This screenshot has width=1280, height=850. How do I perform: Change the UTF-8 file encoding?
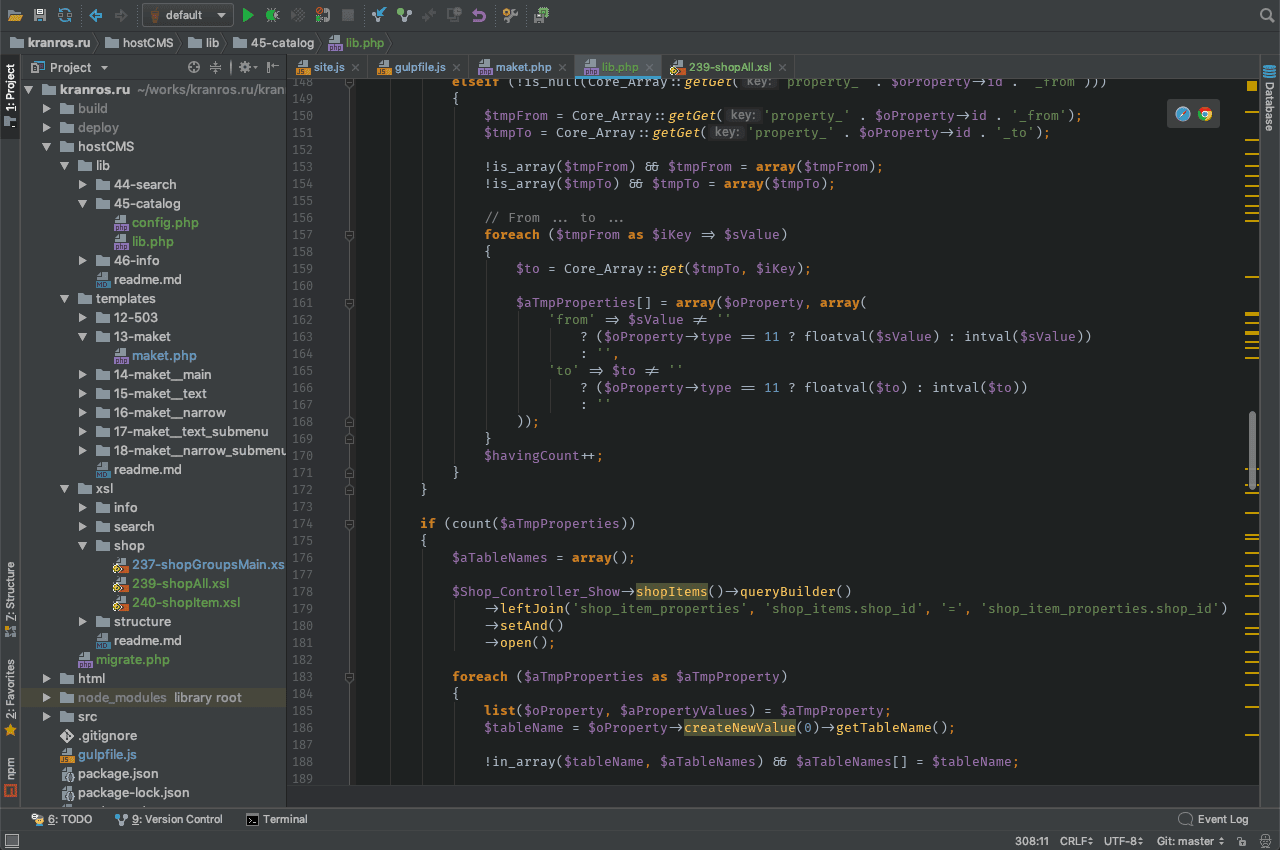1121,842
